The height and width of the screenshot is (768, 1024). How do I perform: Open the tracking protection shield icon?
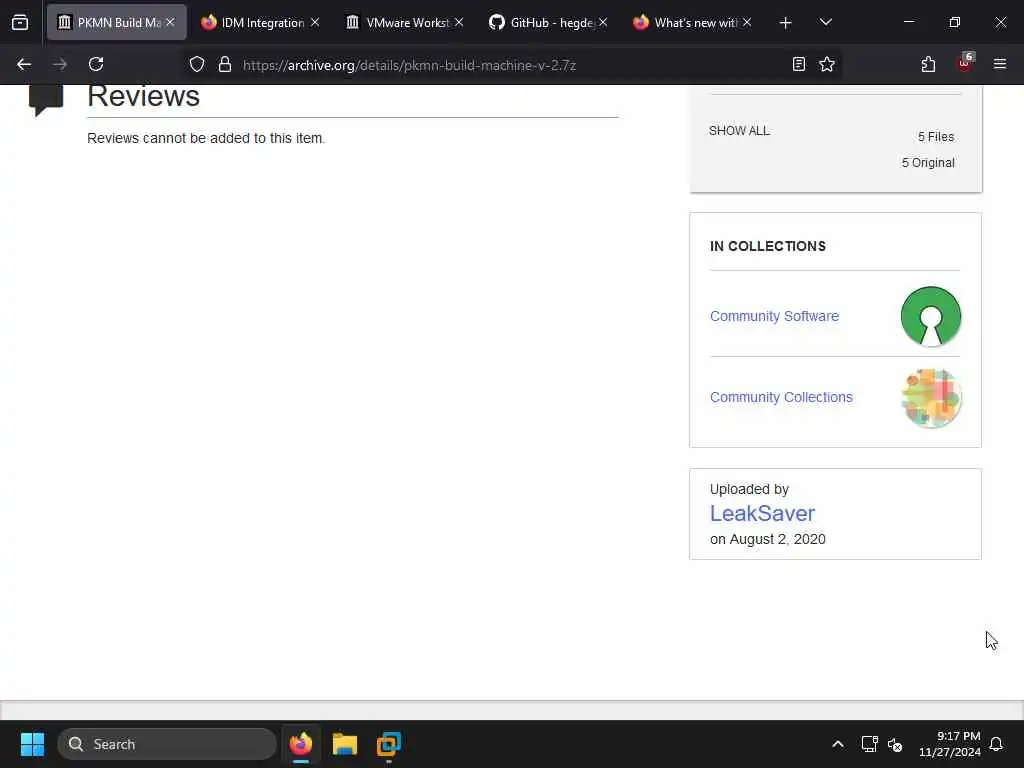(197, 64)
